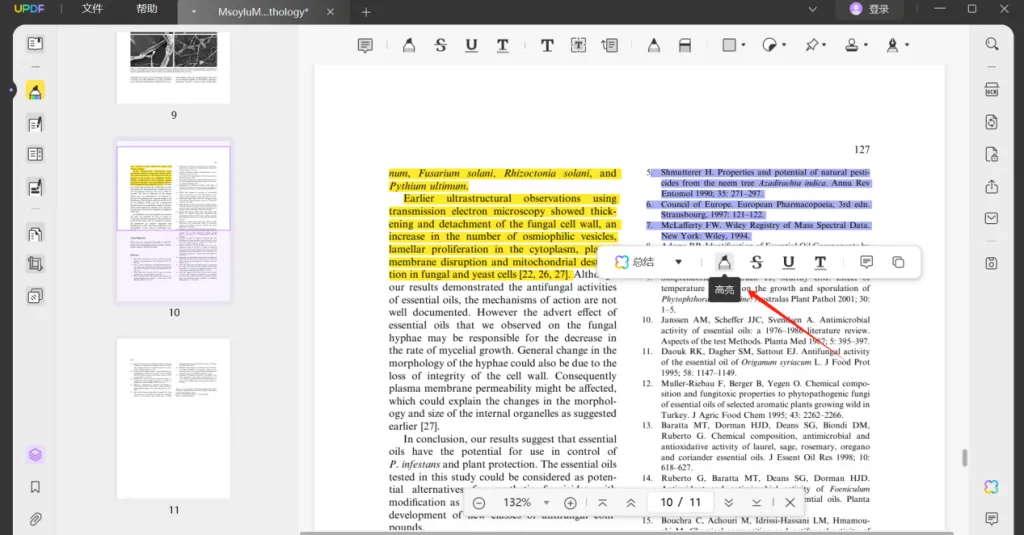Viewport: 1024px width, 535px height.
Task: Zoom in using the plus button
Action: [570, 503]
